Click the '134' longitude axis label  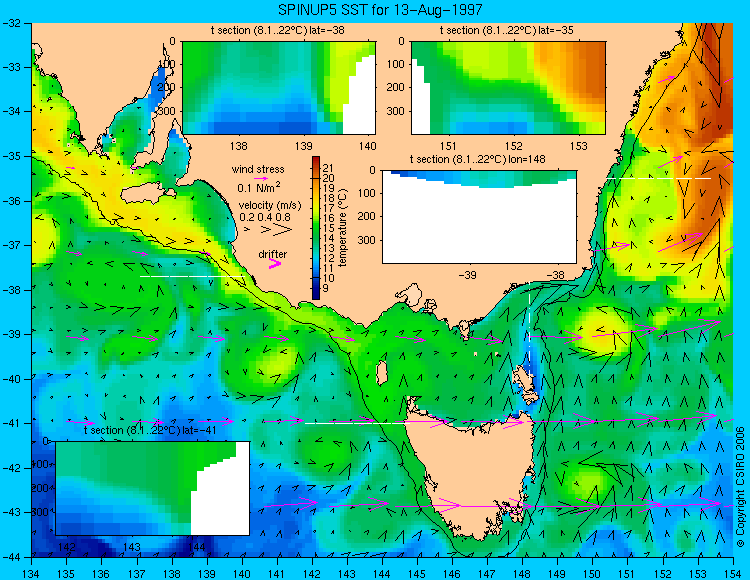tap(31, 574)
